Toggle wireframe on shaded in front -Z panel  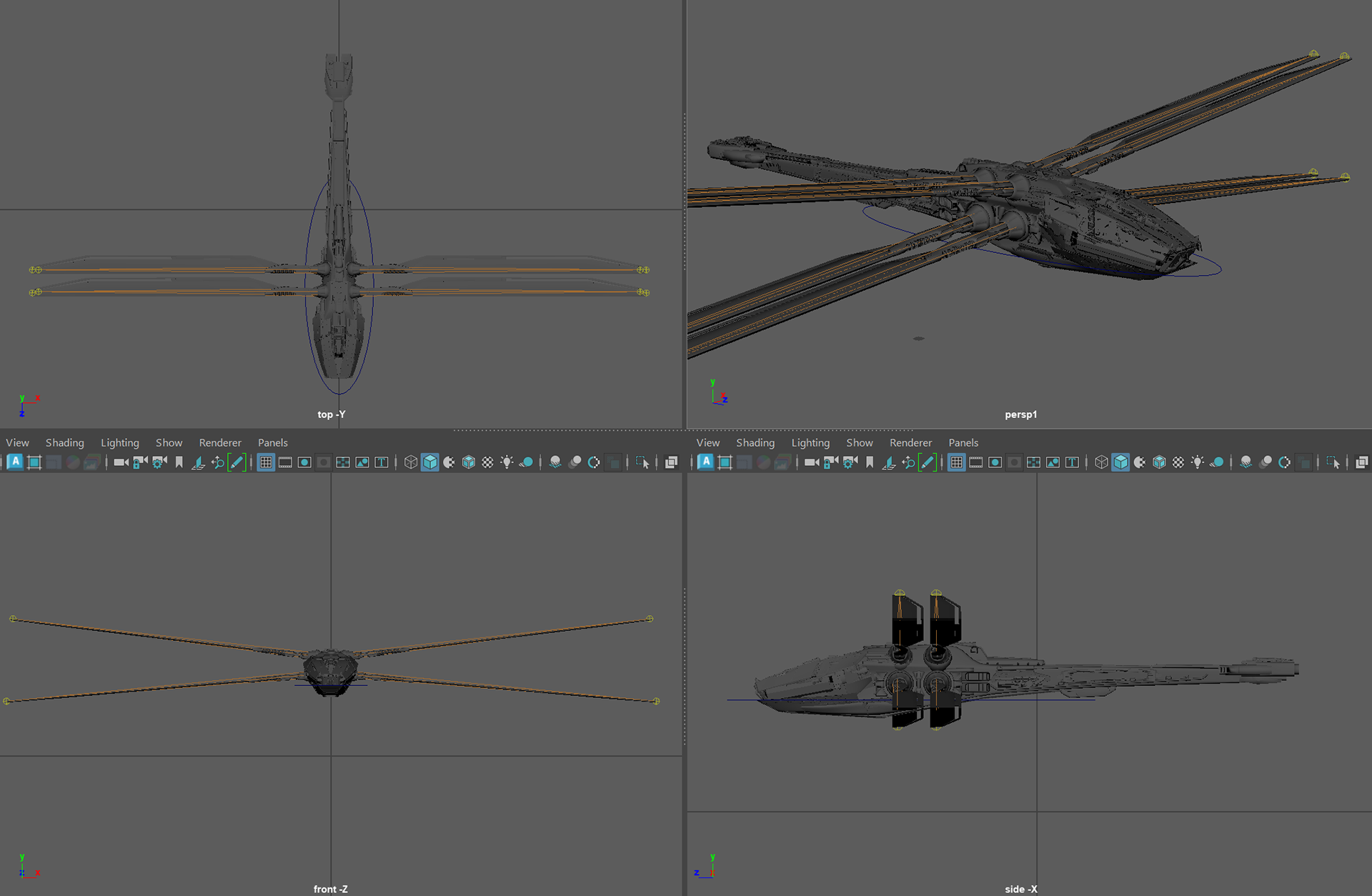[469, 462]
